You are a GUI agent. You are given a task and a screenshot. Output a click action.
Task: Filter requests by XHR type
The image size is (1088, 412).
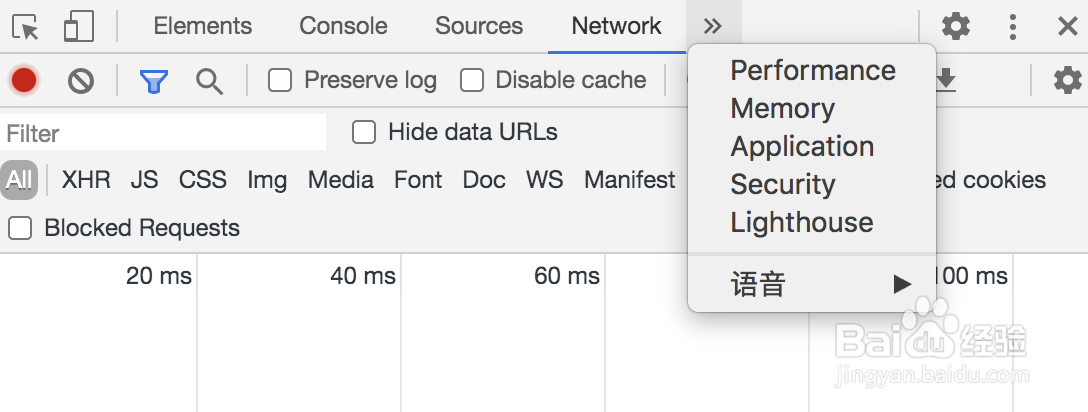[86, 180]
